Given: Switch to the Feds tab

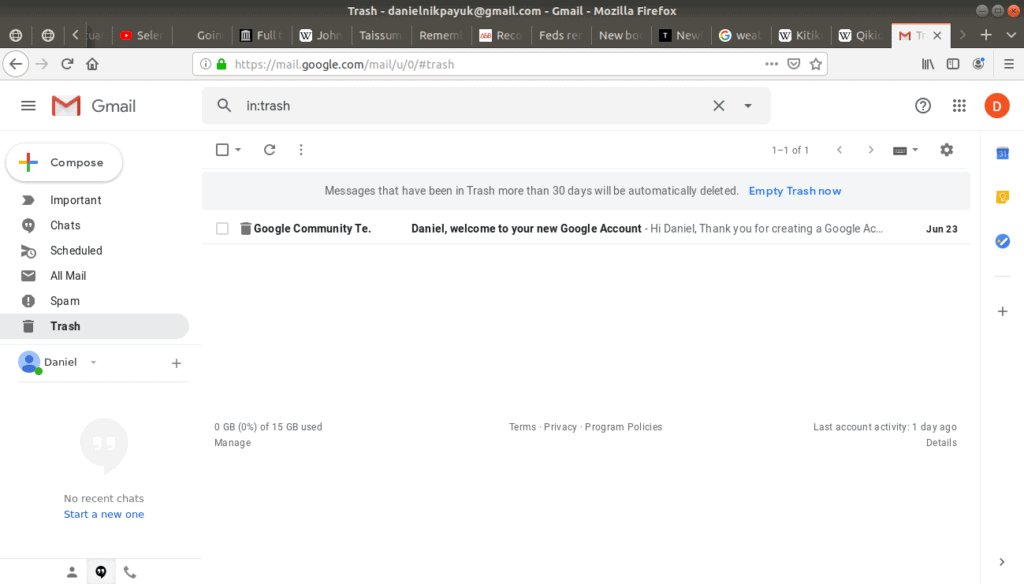Looking at the screenshot, I should 560,35.
